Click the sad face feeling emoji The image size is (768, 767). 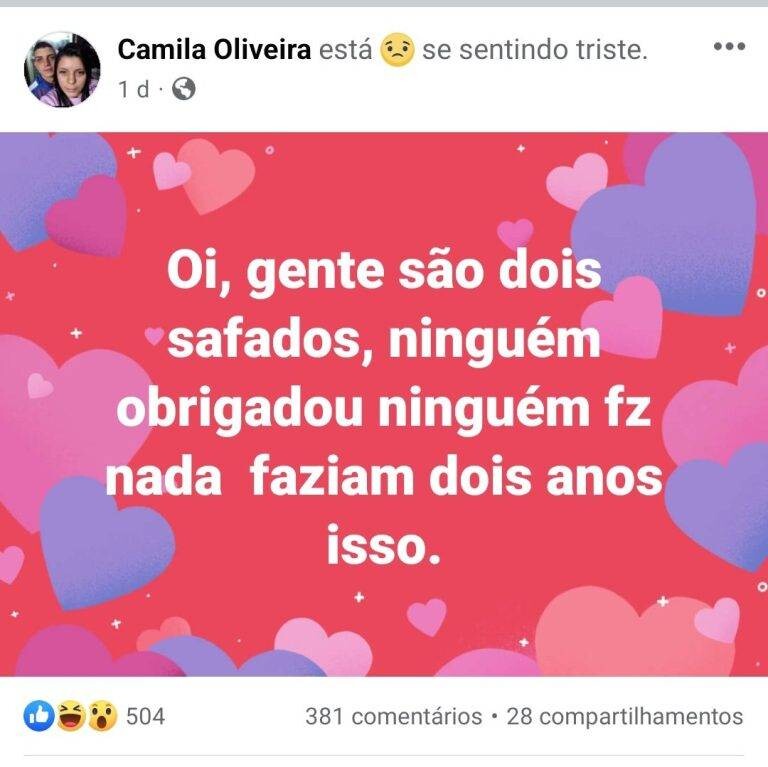pos(397,50)
